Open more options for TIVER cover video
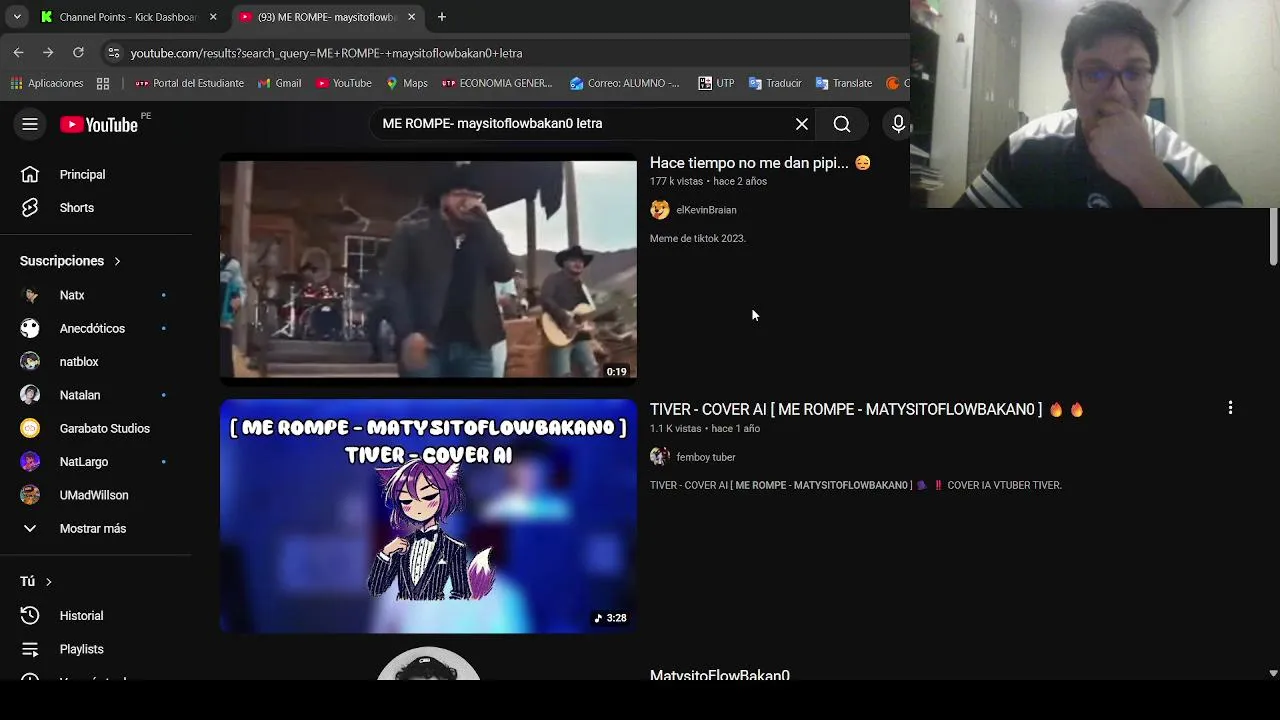Screen dimensions: 1280x720 [x=1230, y=408]
